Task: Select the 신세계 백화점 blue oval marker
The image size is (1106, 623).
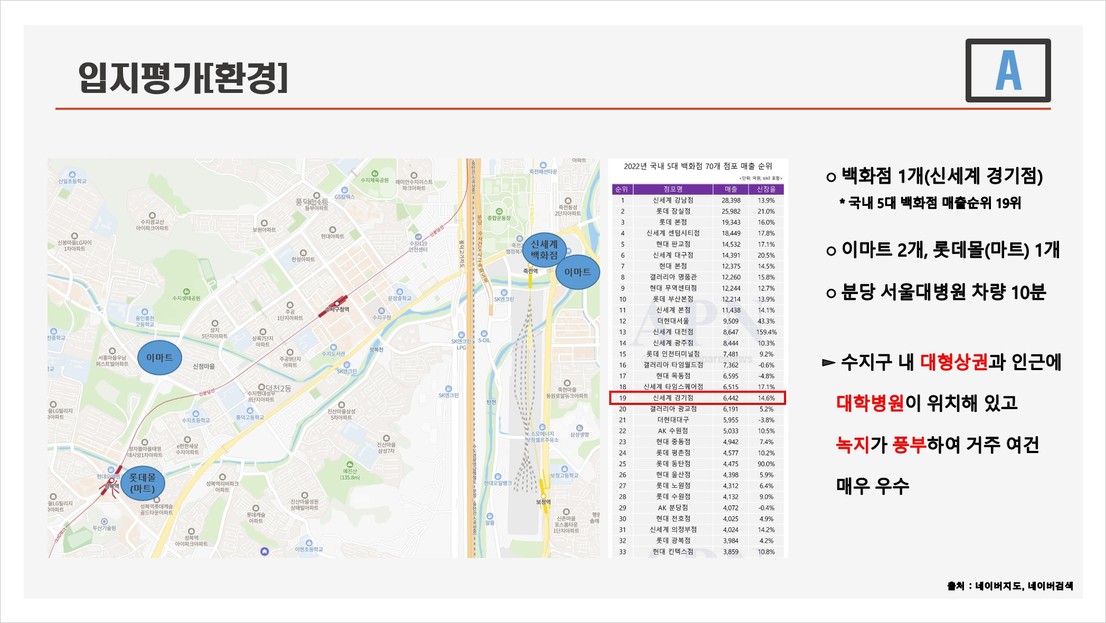Action: tap(544, 250)
